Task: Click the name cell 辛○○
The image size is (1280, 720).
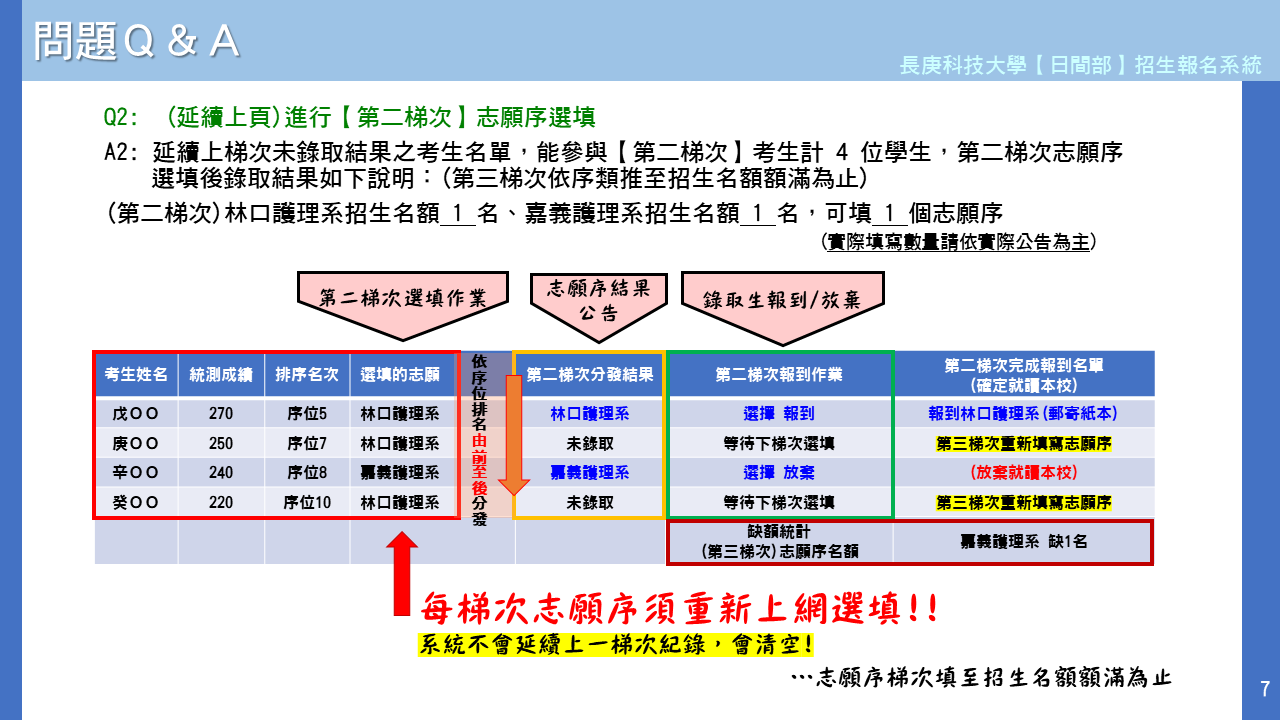Action: point(136,472)
